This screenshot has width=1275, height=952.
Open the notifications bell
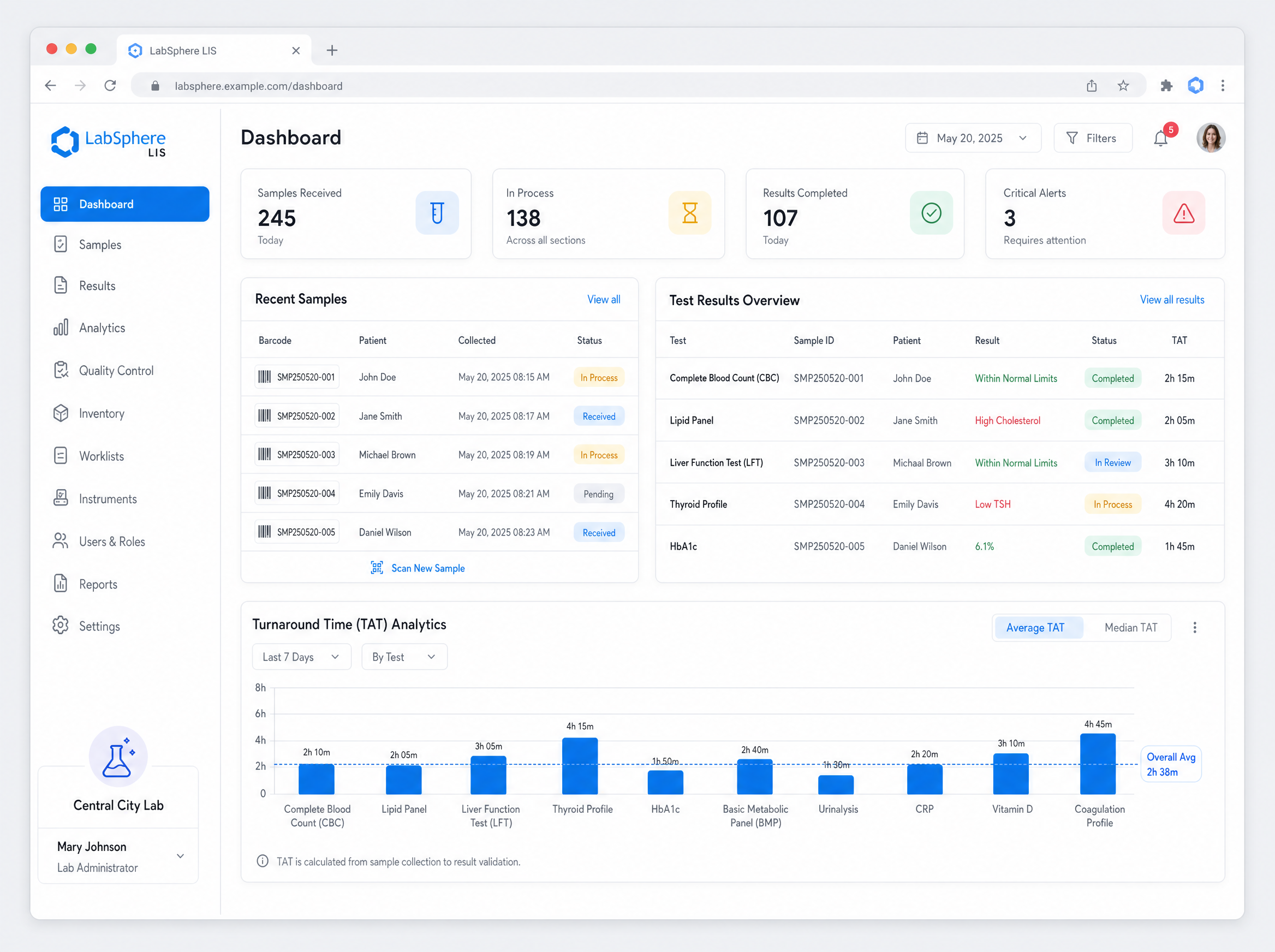(1160, 138)
